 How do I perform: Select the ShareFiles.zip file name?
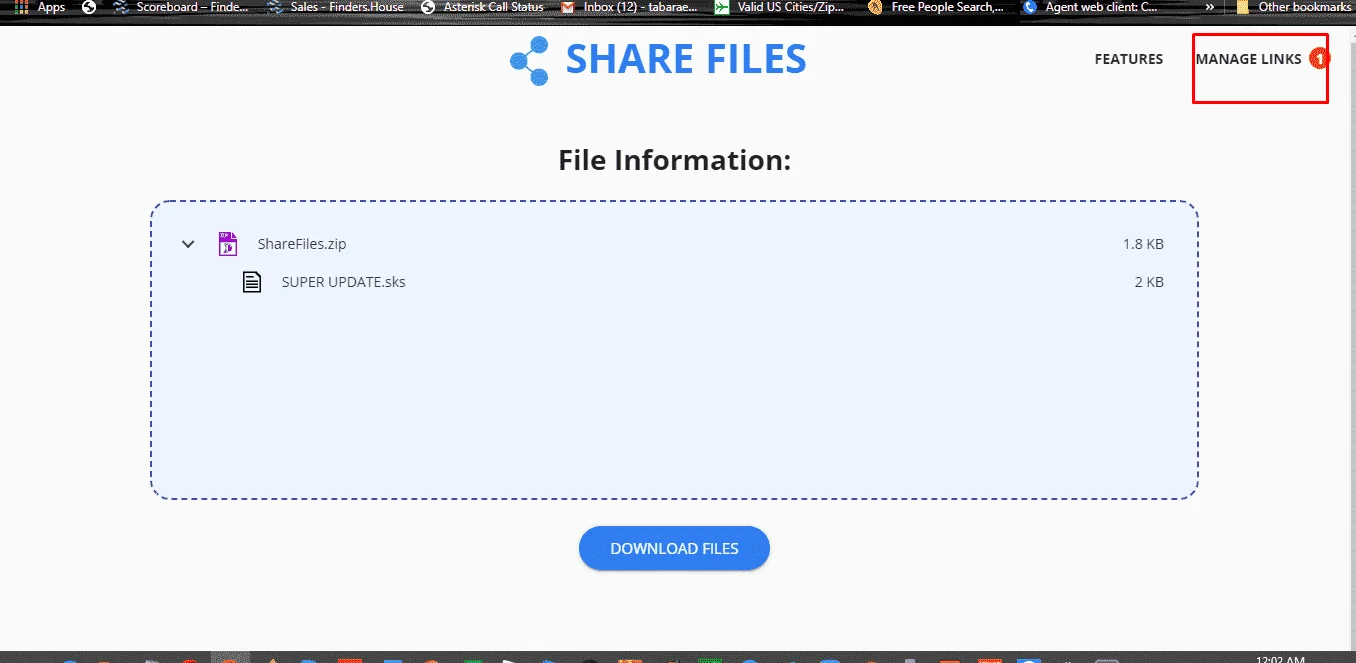302,244
